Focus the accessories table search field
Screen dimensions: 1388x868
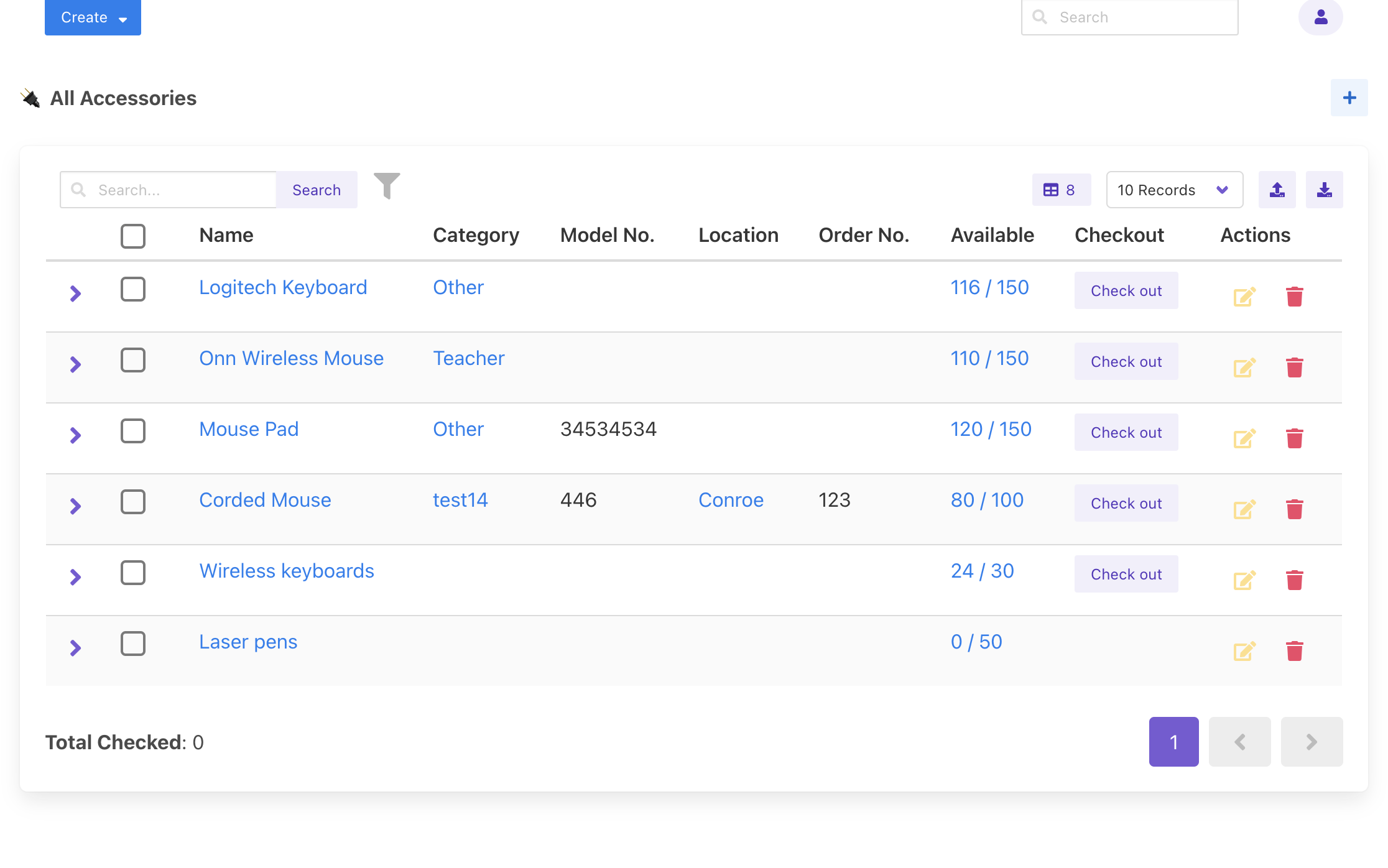180,190
